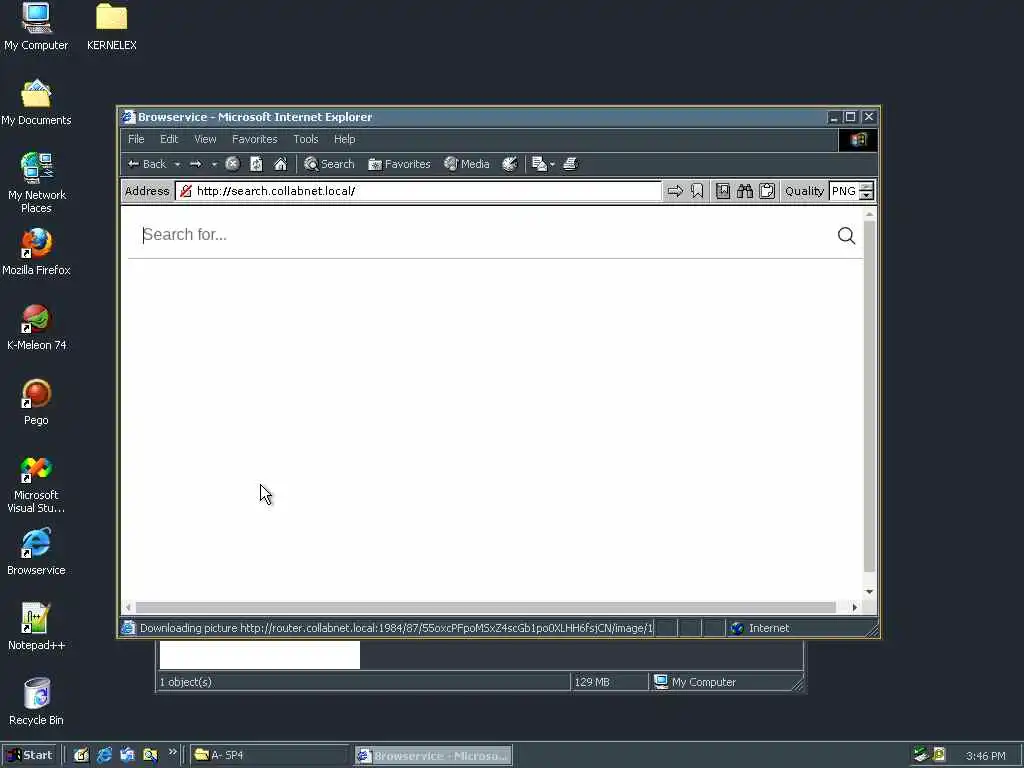Screen dimensions: 1024x768
Task: Go to the Home page icon
Action: [x=280, y=164]
